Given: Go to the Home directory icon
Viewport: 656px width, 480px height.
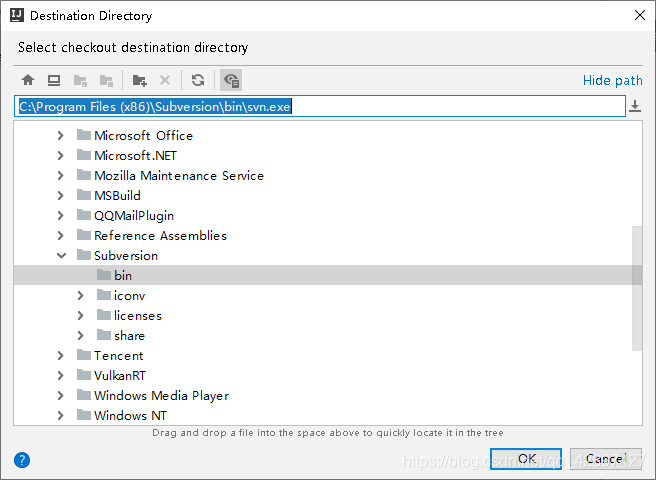Looking at the screenshot, I should pos(28,80).
